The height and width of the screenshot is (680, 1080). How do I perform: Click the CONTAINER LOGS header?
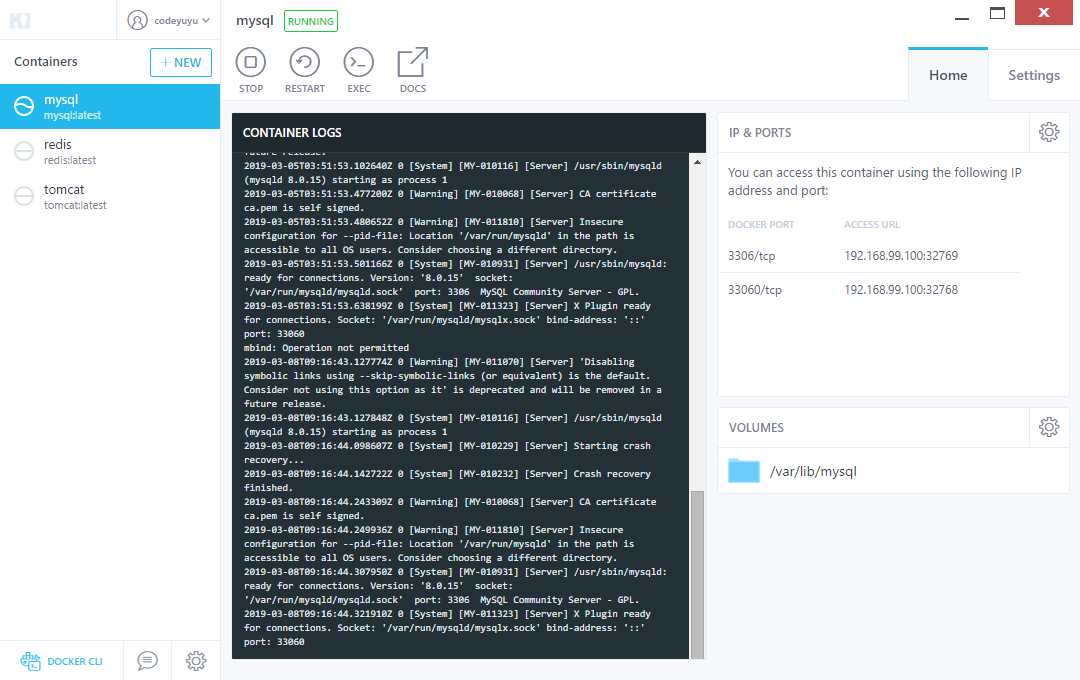pyautogui.click(x=292, y=133)
